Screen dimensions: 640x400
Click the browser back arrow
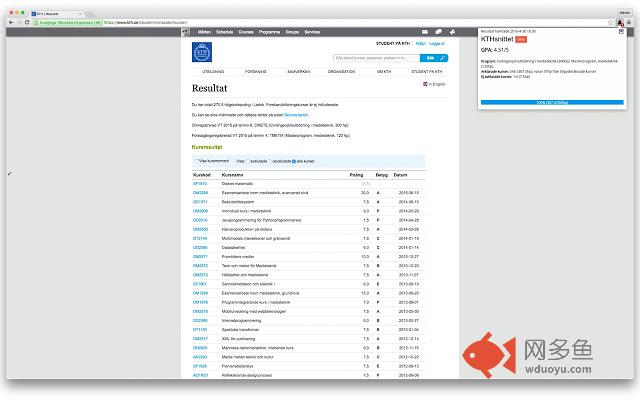tap(11, 22)
